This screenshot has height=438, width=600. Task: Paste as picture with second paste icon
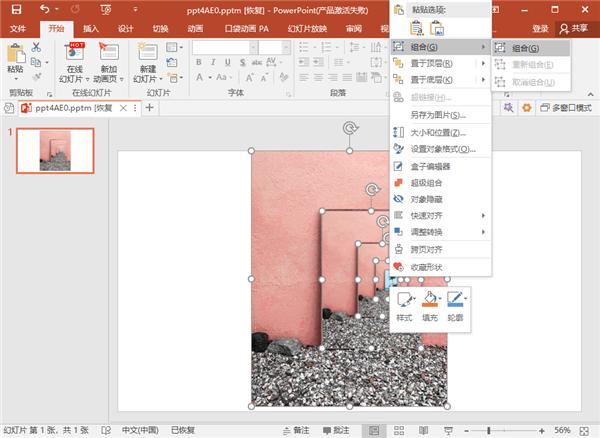click(x=437, y=28)
